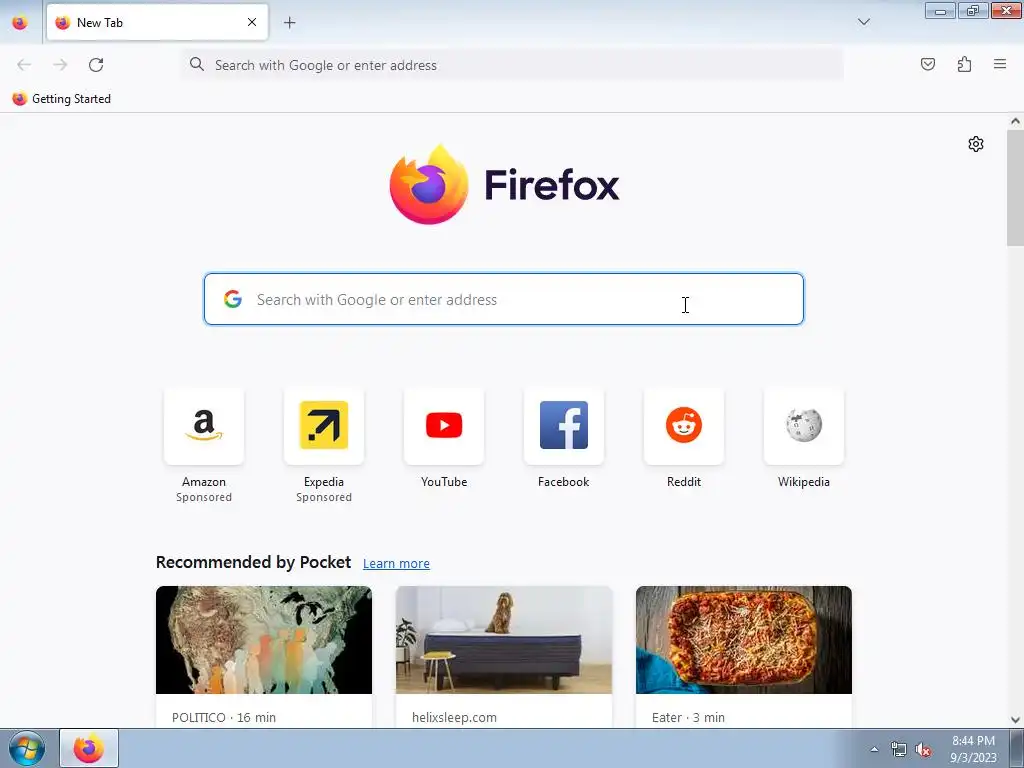The height and width of the screenshot is (768, 1024).
Task: Click the page scrollbar thumb
Action: click(x=1015, y=189)
